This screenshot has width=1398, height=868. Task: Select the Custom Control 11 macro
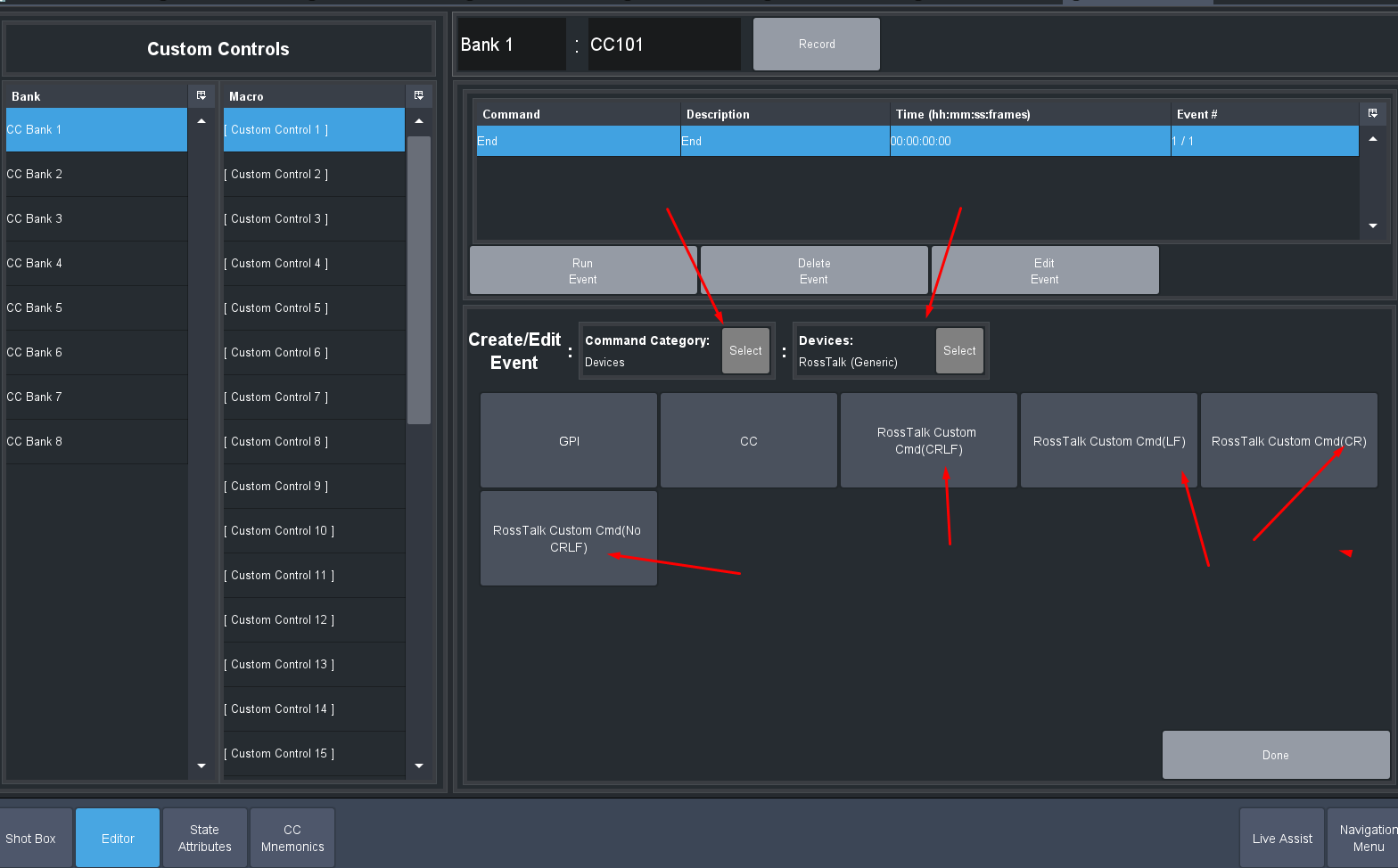(x=314, y=576)
